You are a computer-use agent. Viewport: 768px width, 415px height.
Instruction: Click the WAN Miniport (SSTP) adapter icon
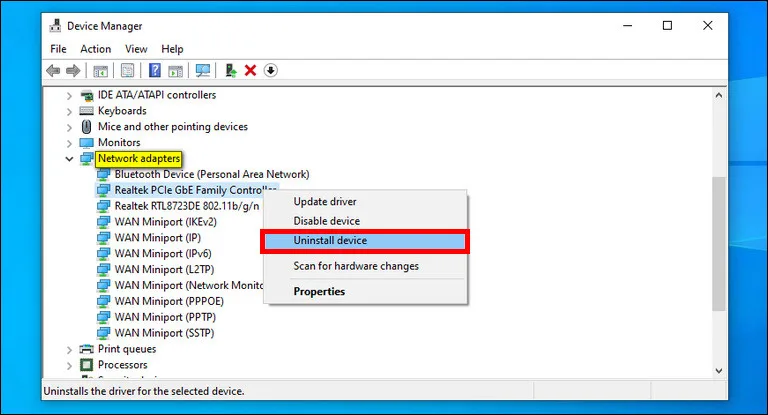[x=103, y=333]
